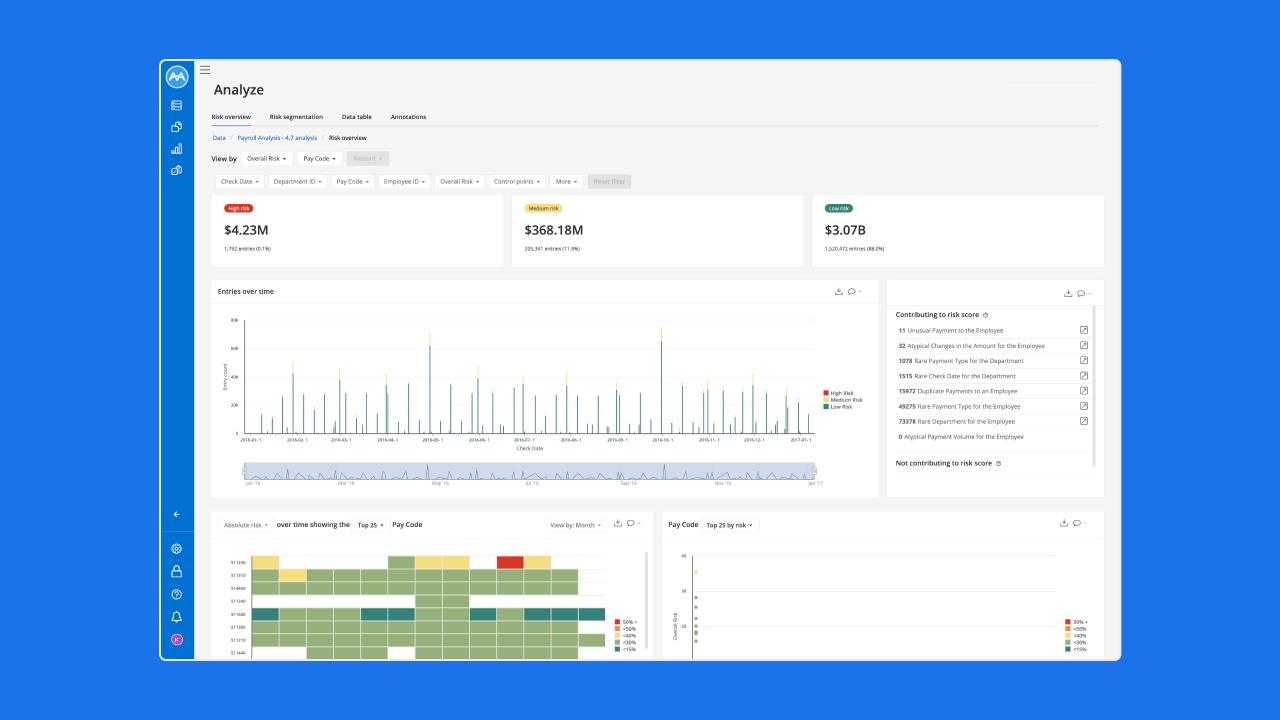Click the notifications bell icon

(x=177, y=617)
